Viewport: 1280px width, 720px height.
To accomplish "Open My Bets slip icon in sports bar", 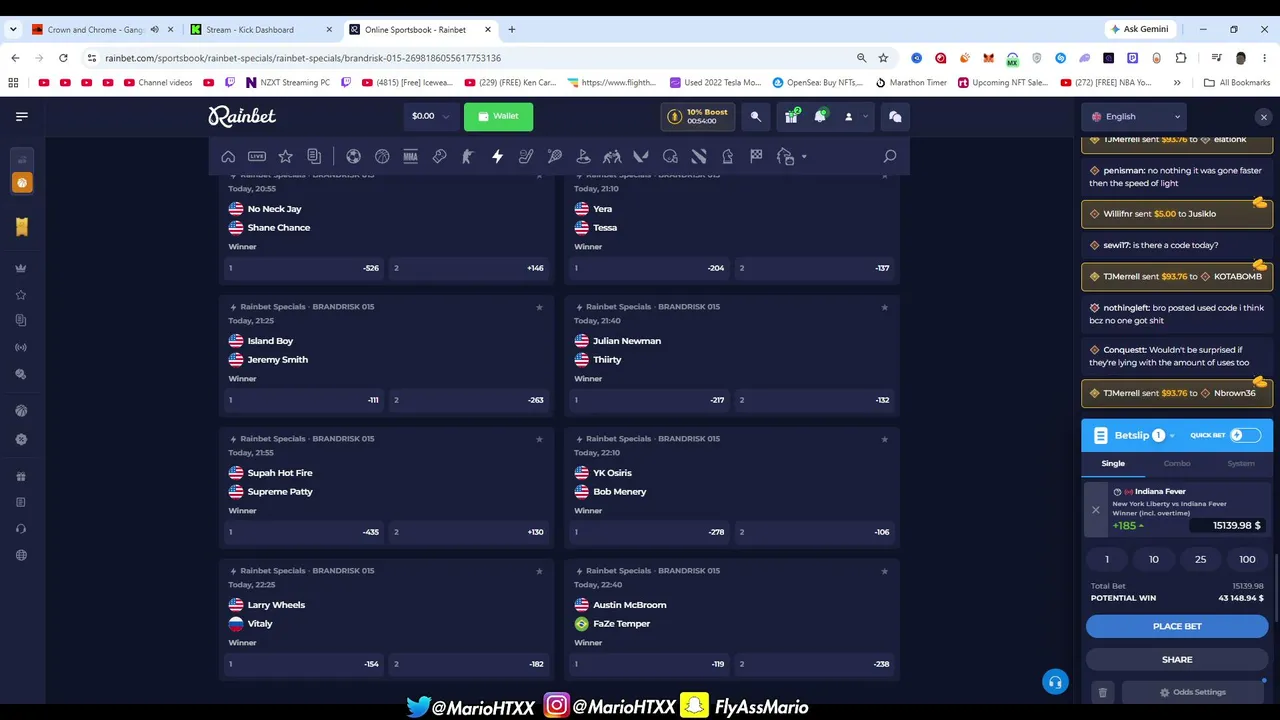I will click(x=314, y=156).
